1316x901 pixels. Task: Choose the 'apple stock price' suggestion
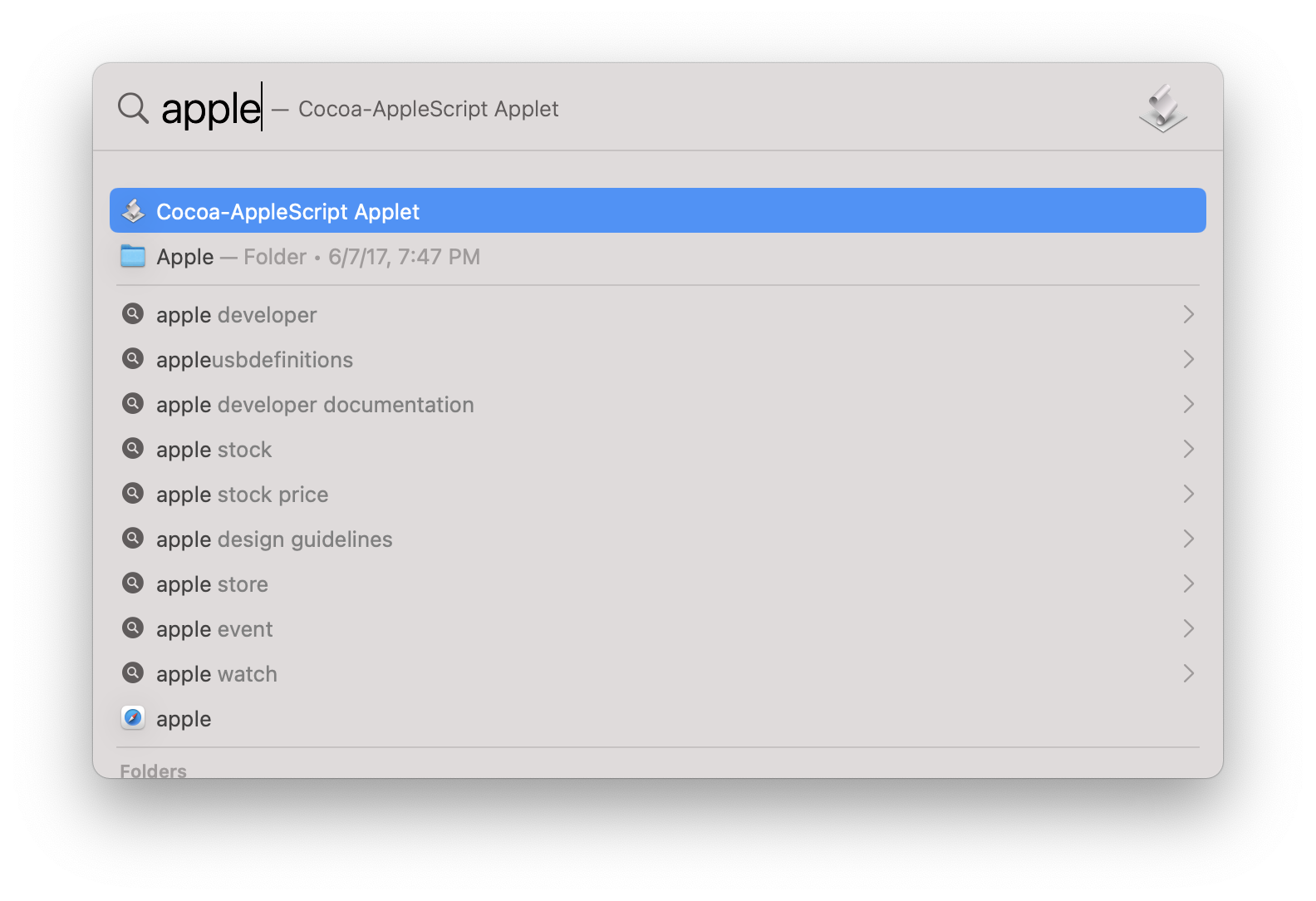pyautogui.click(x=658, y=494)
